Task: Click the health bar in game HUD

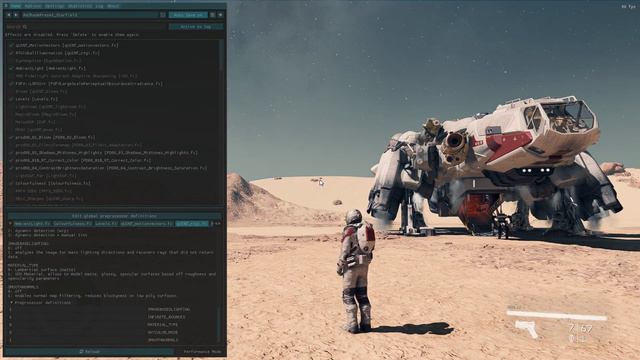Action: point(557,315)
